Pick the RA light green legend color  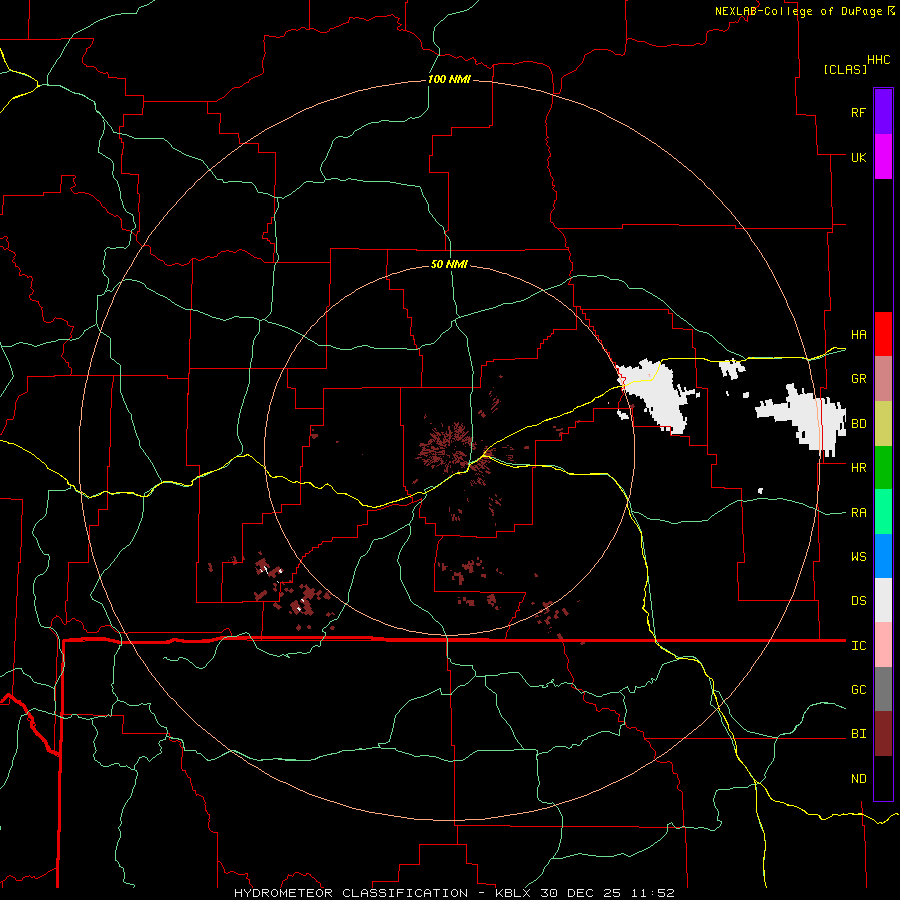[883, 512]
